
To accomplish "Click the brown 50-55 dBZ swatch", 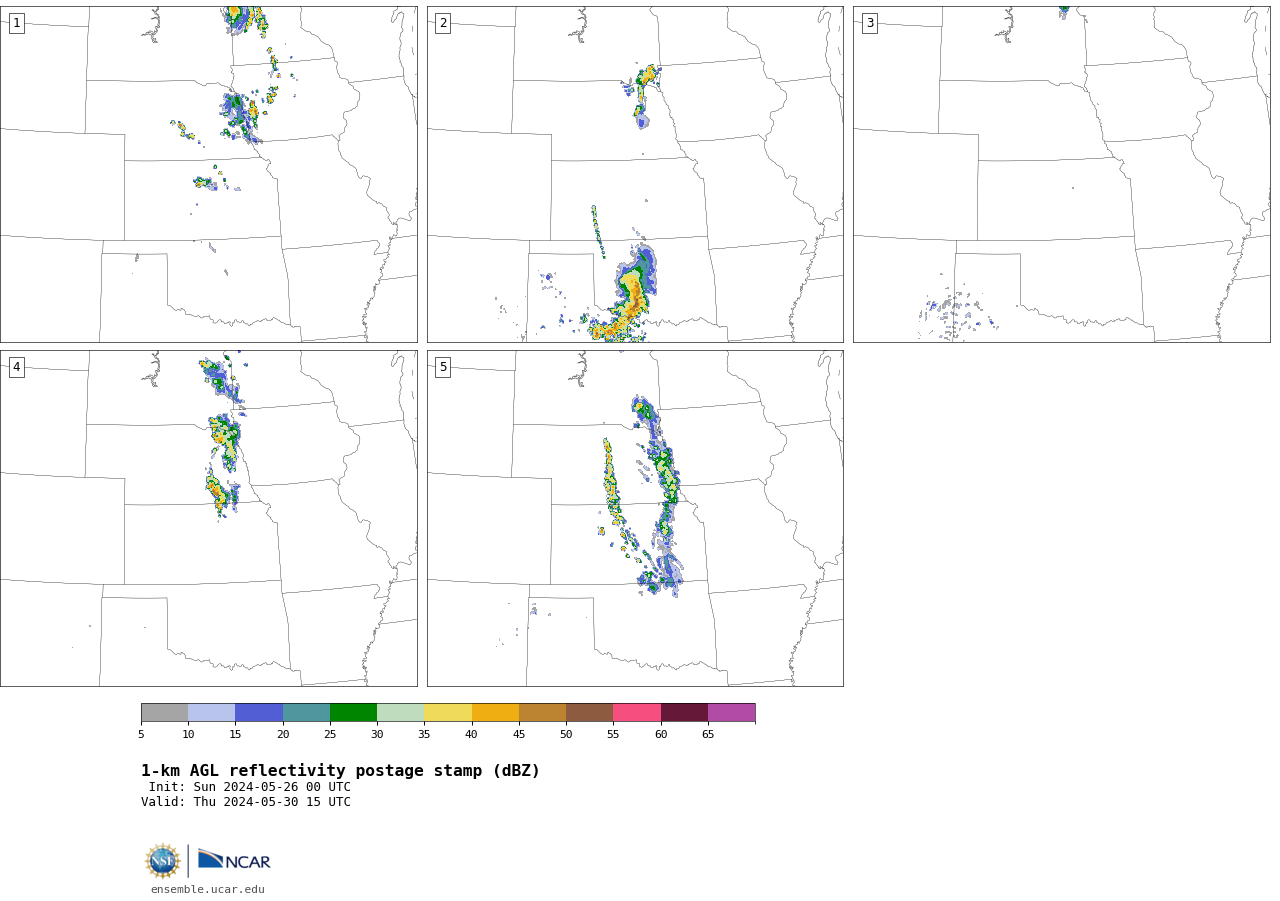I will tap(589, 713).
